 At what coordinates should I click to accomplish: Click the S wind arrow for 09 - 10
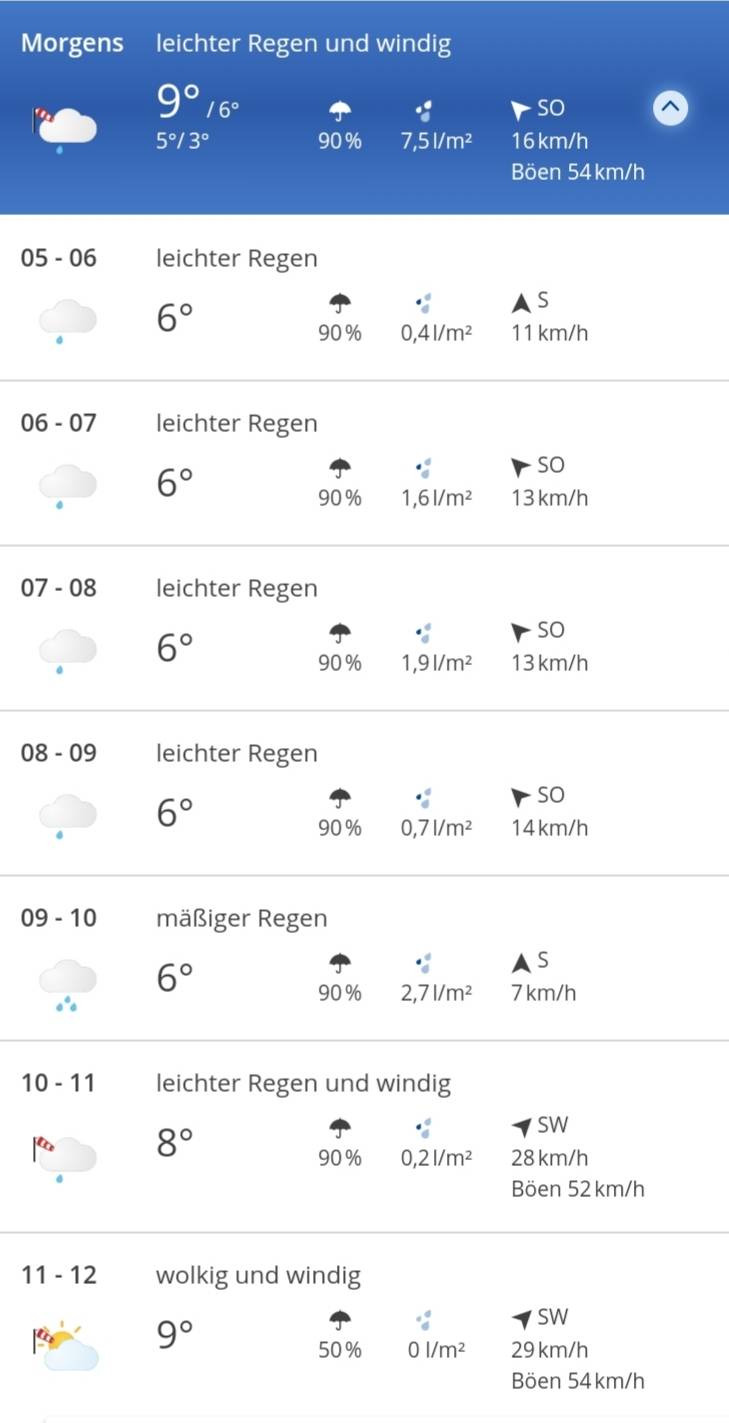[x=520, y=962]
